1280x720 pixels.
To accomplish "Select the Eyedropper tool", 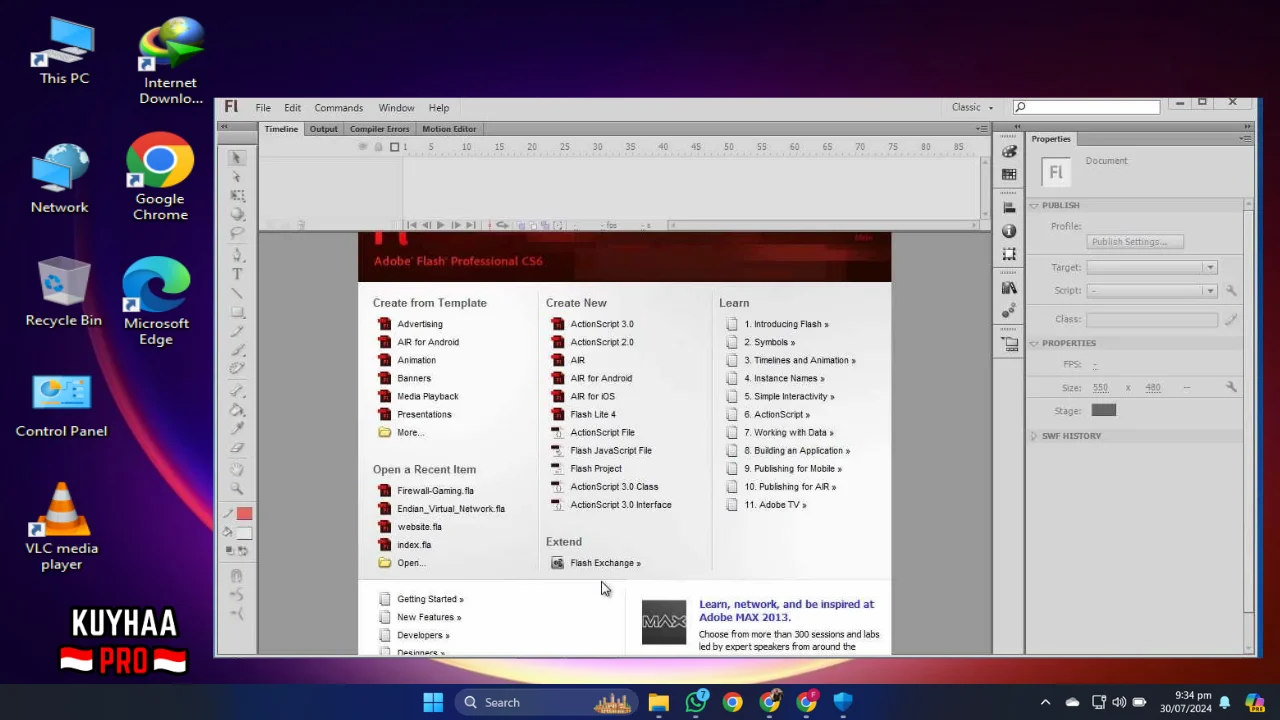I will coord(237,429).
